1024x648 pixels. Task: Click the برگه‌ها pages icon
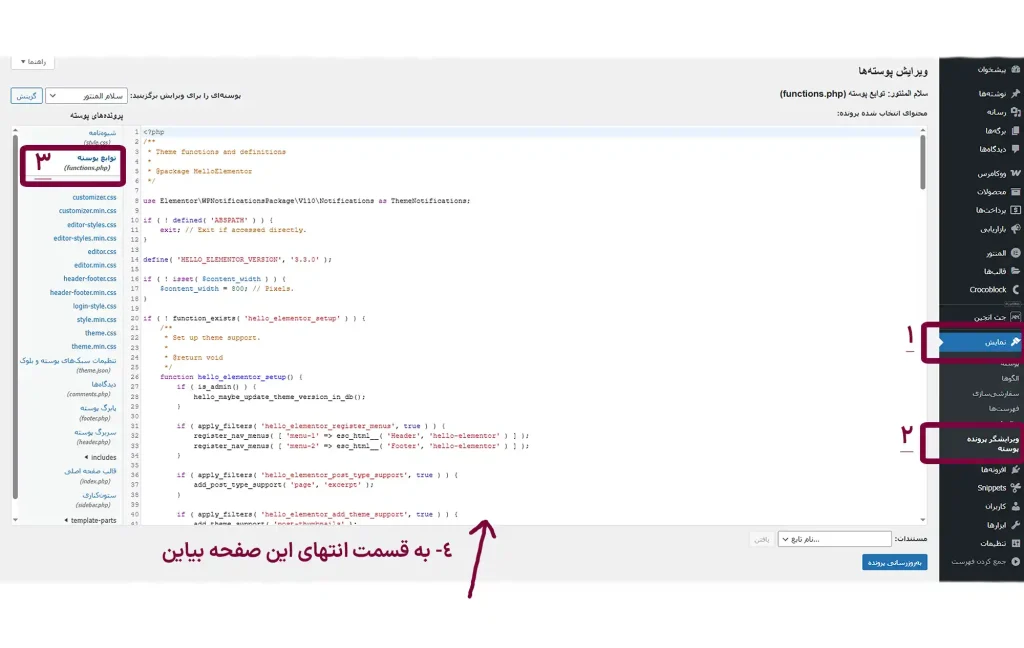1016,131
